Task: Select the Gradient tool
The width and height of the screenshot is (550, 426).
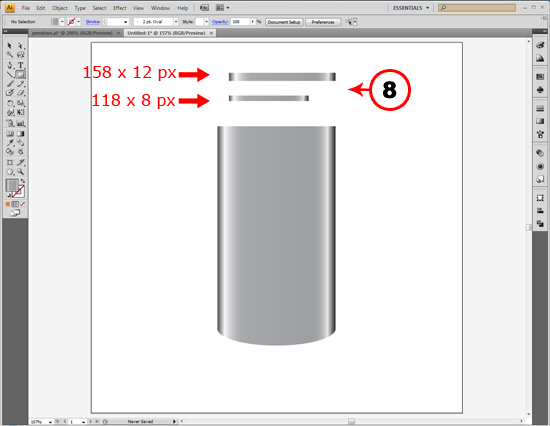Action: point(21,134)
